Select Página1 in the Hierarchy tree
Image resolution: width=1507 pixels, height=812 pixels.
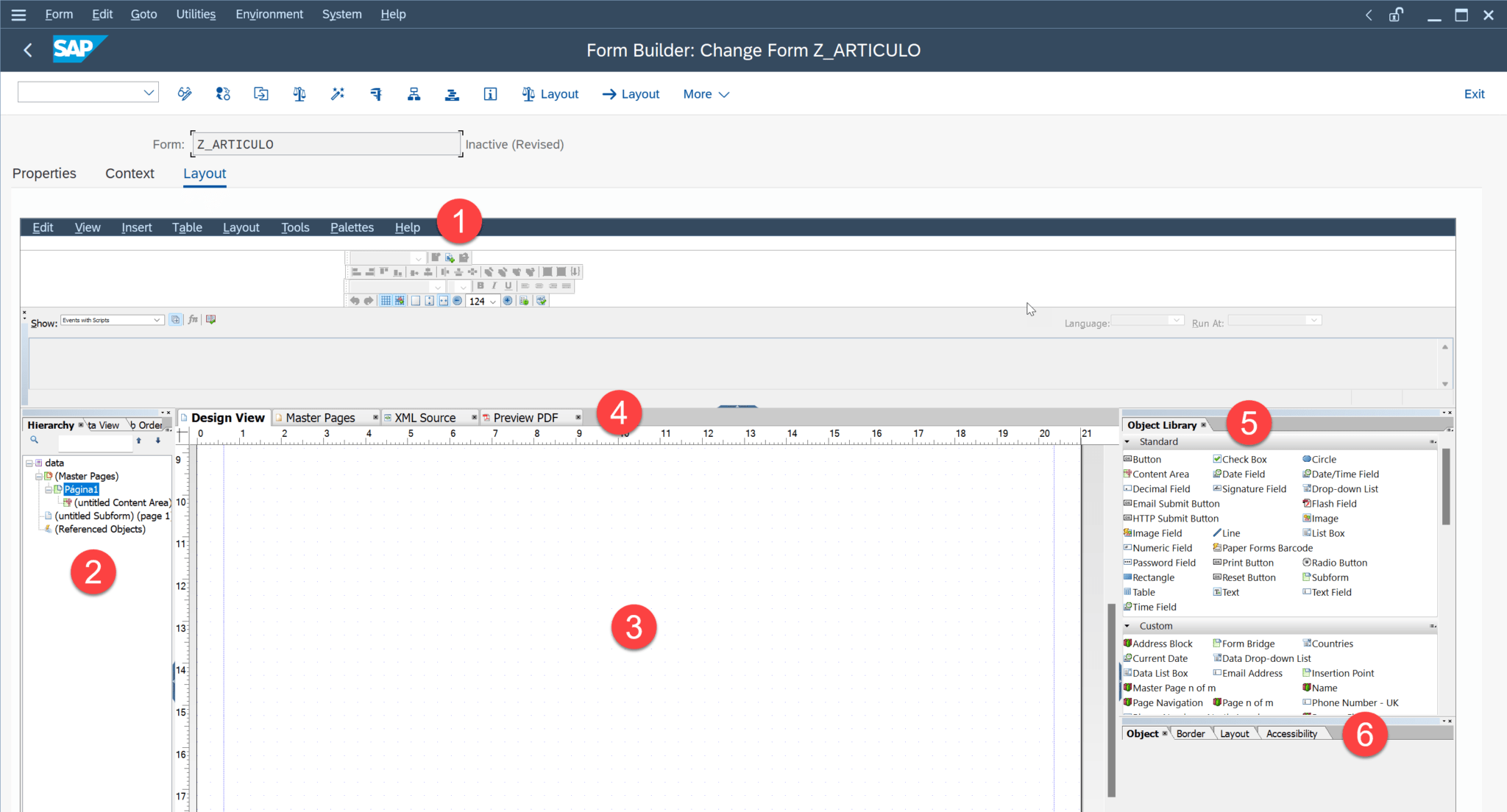pos(82,489)
